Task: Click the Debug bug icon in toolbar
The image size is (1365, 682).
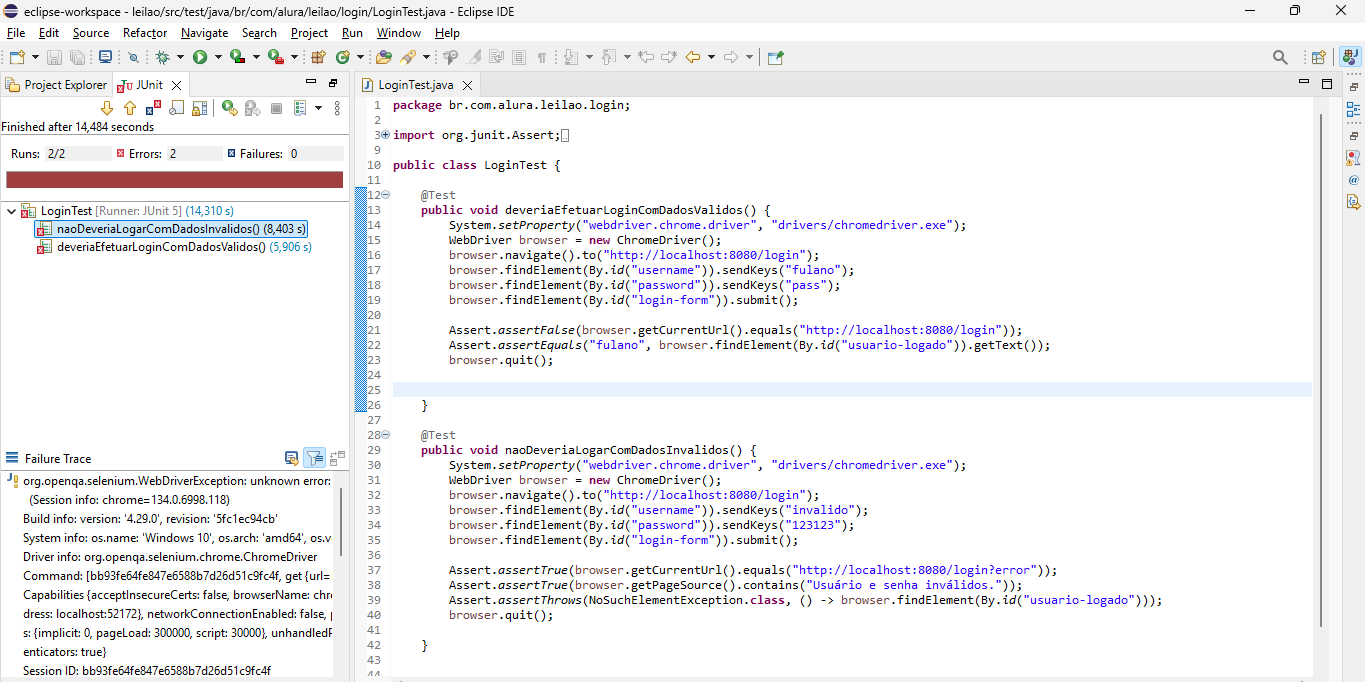Action: [x=162, y=58]
